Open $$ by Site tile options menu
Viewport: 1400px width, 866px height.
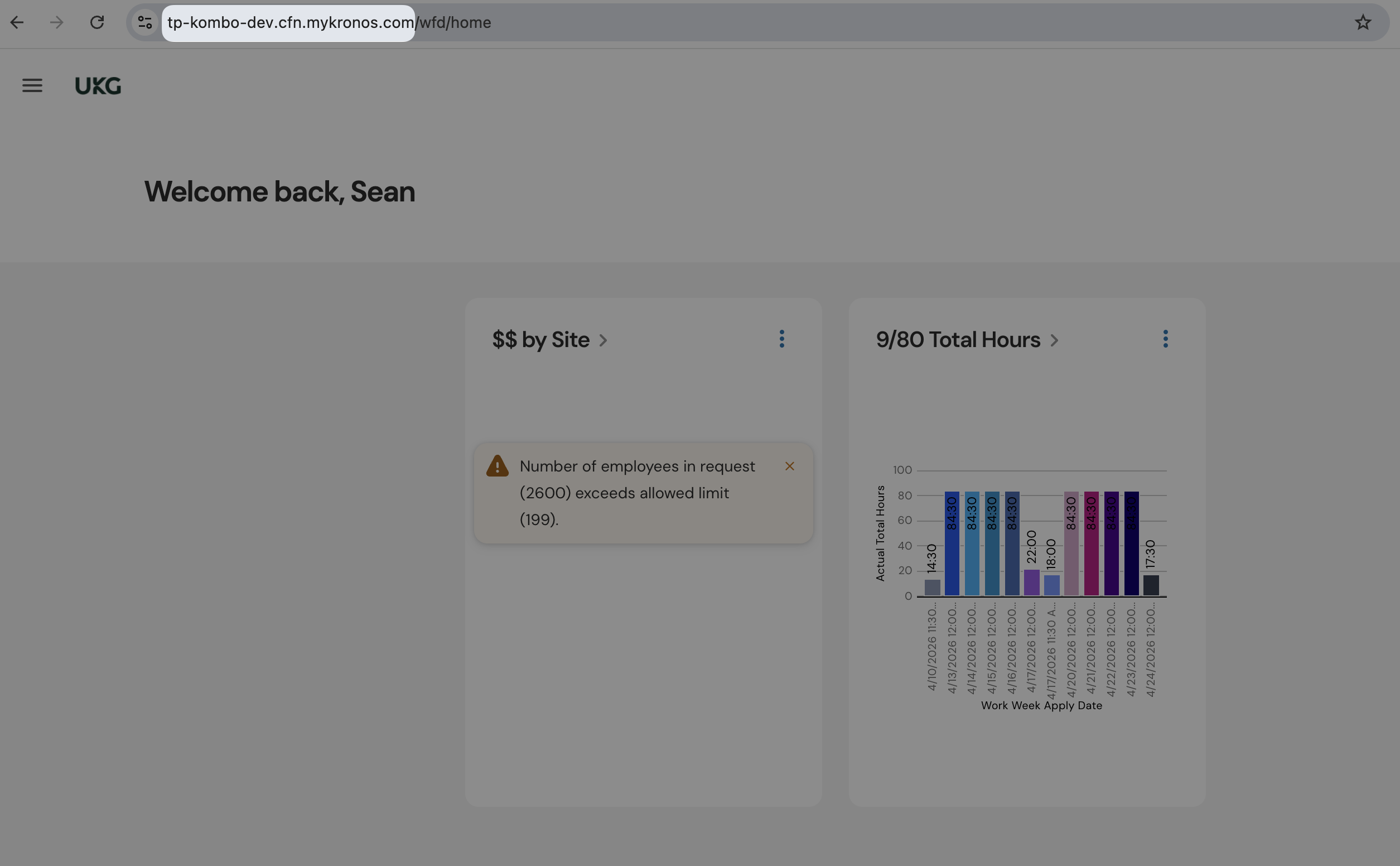click(781, 339)
